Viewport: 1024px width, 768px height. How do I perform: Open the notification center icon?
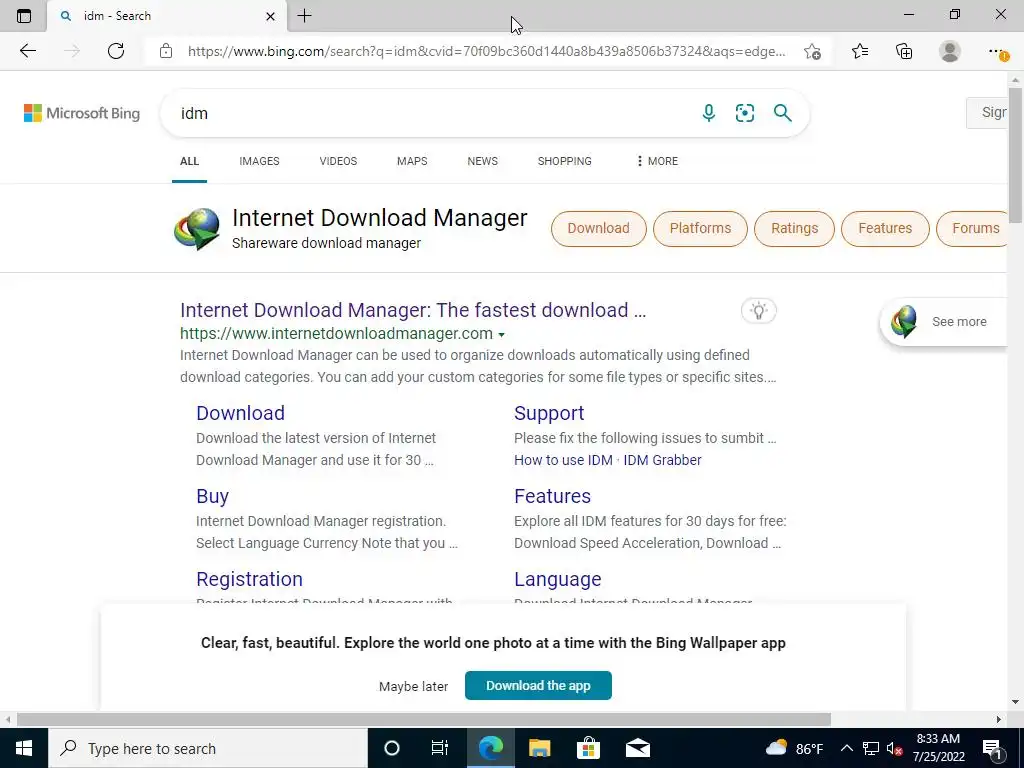992,748
